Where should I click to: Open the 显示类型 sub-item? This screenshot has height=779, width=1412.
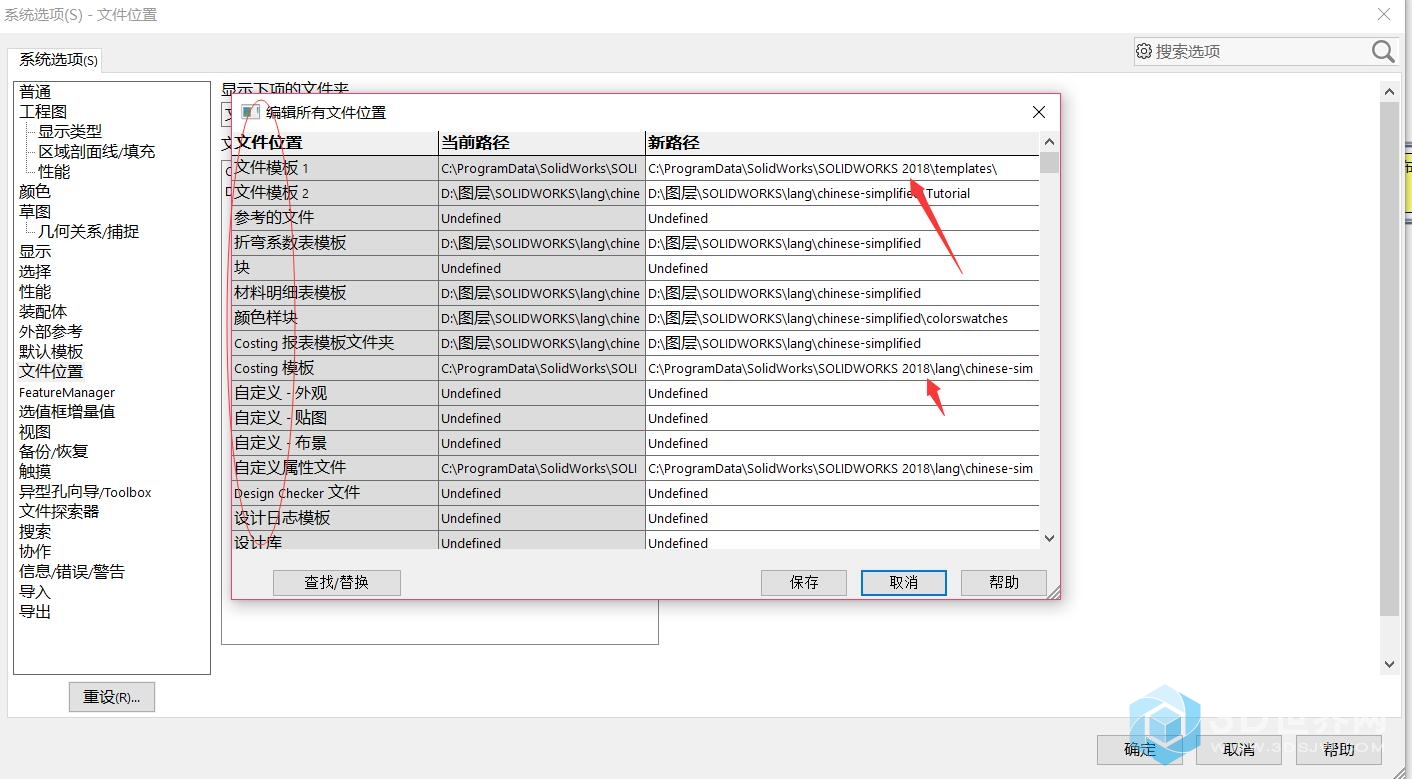70,132
